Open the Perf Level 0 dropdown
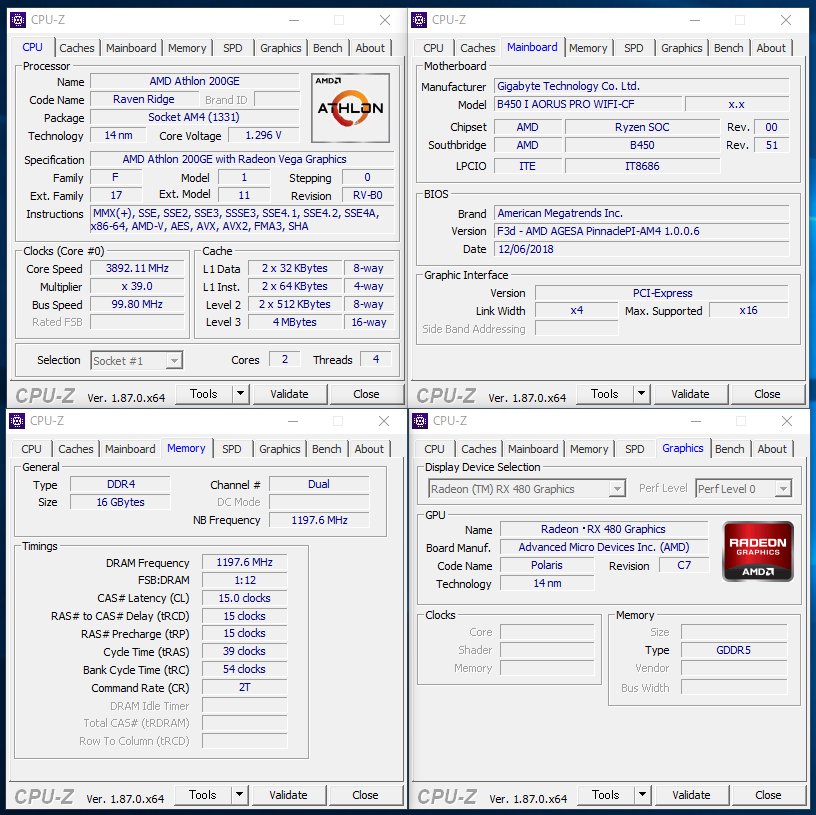This screenshot has height=815, width=816. [x=783, y=489]
